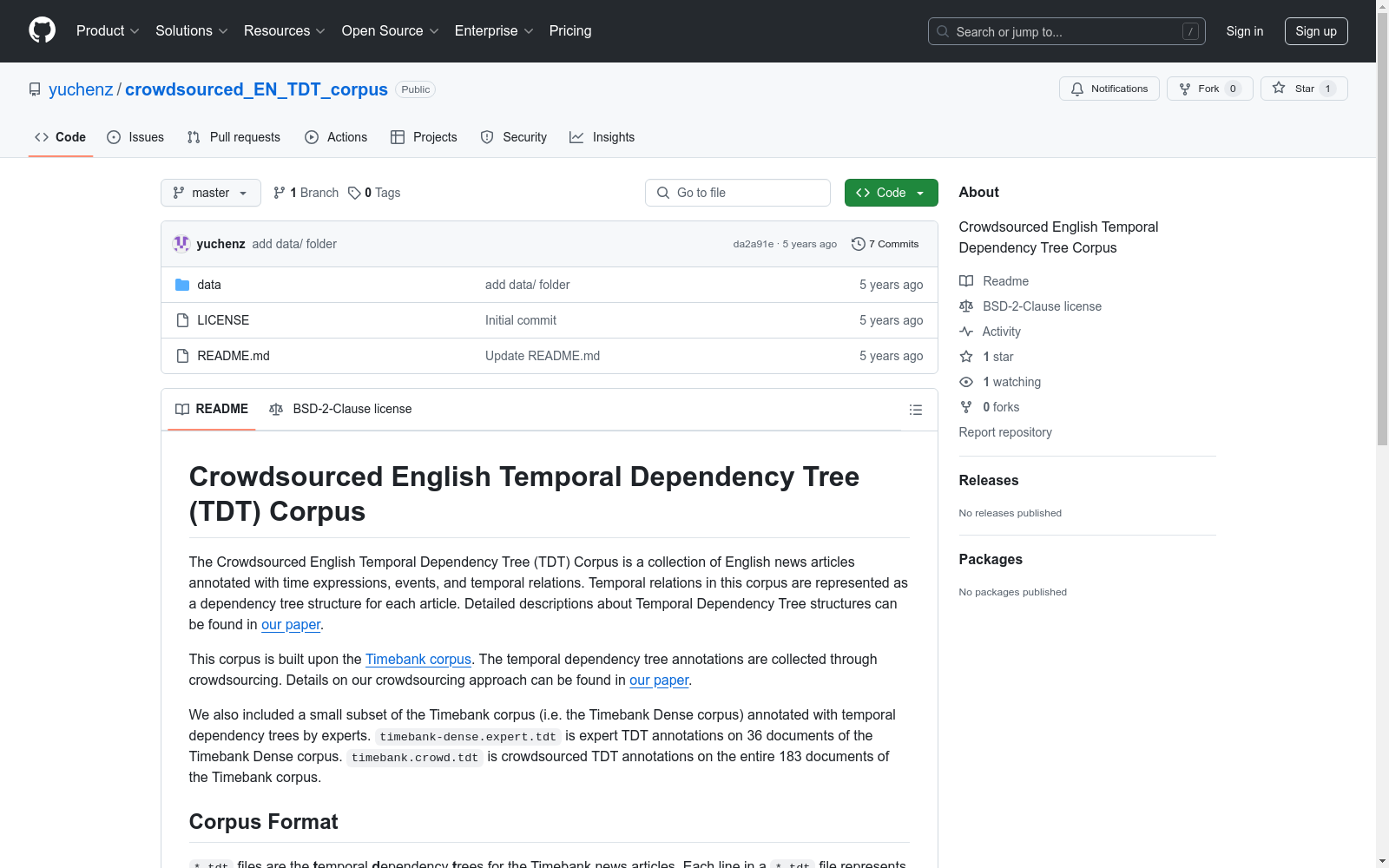Click the file icon beside README.md
The image size is (1389, 868).
click(x=182, y=356)
